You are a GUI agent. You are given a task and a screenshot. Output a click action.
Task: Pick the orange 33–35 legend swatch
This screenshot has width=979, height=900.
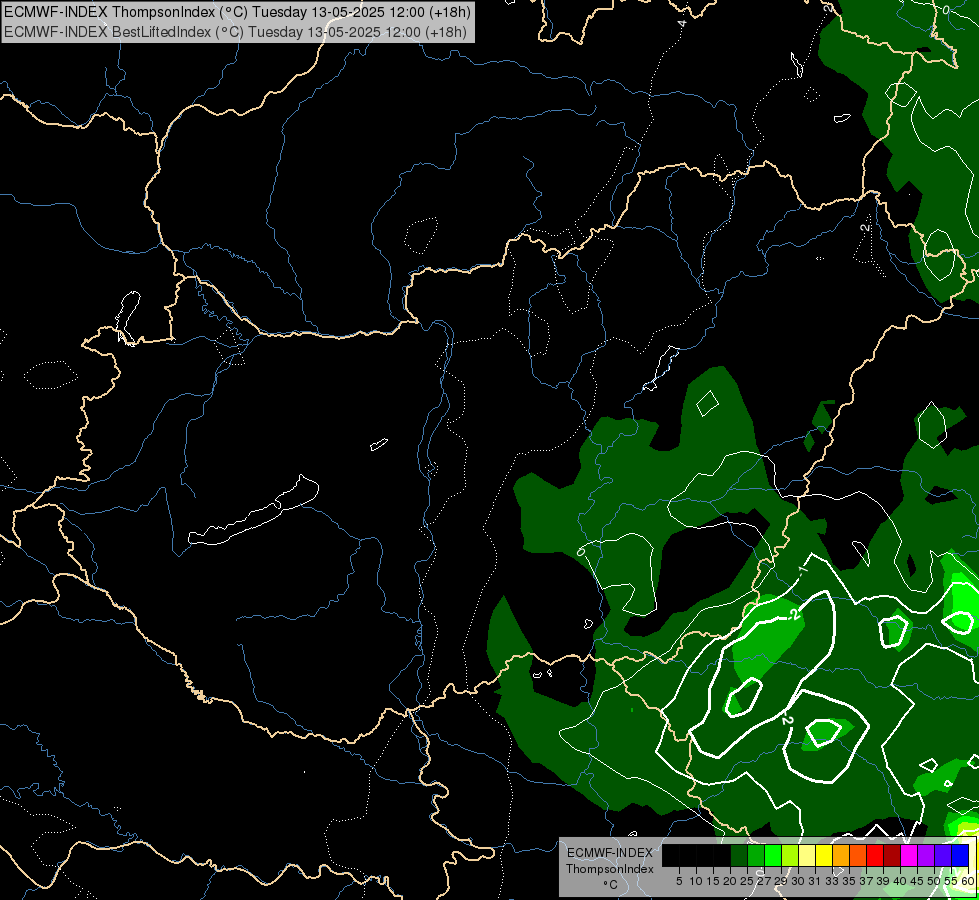841,855
